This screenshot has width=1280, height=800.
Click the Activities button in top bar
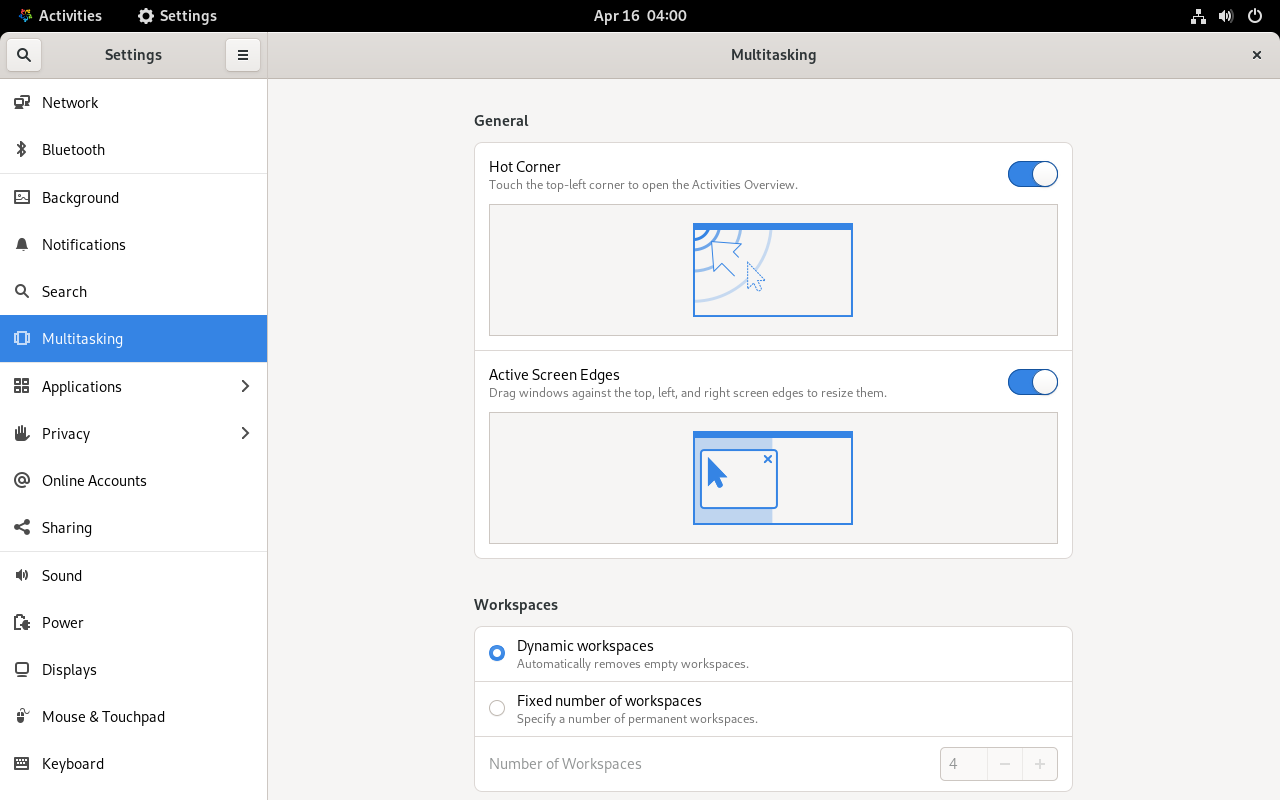[x=60, y=16]
